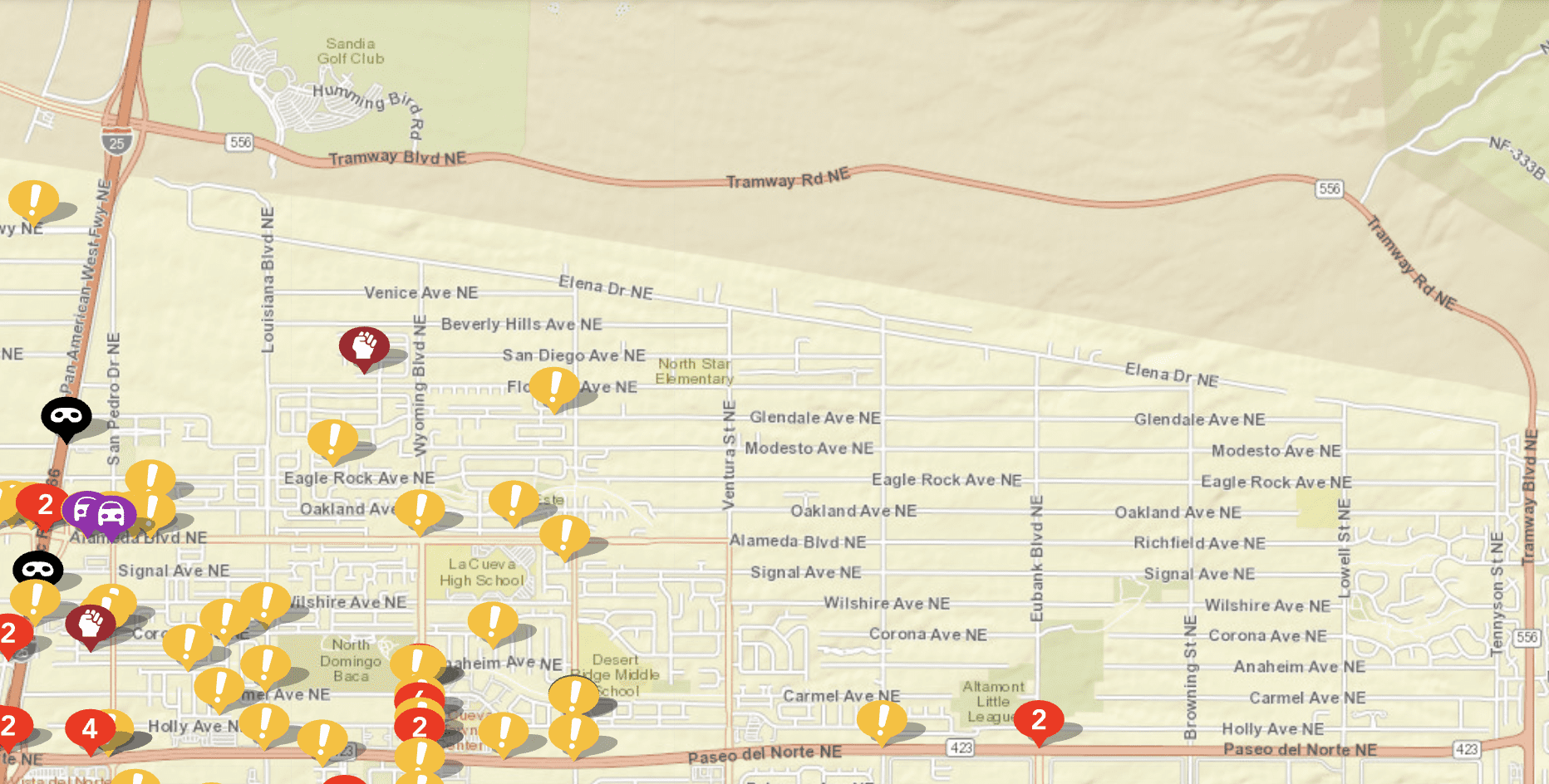
Task: Click the yellow alert marker left of Carmel Ave NE label
Action: (x=219, y=689)
